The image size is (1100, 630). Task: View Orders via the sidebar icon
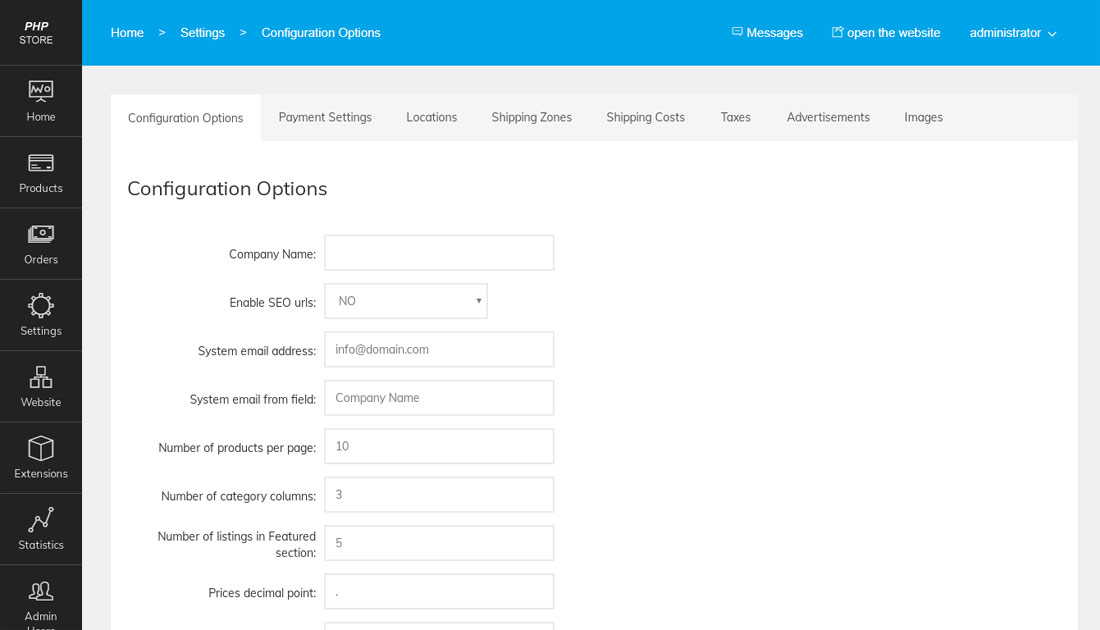coord(40,243)
